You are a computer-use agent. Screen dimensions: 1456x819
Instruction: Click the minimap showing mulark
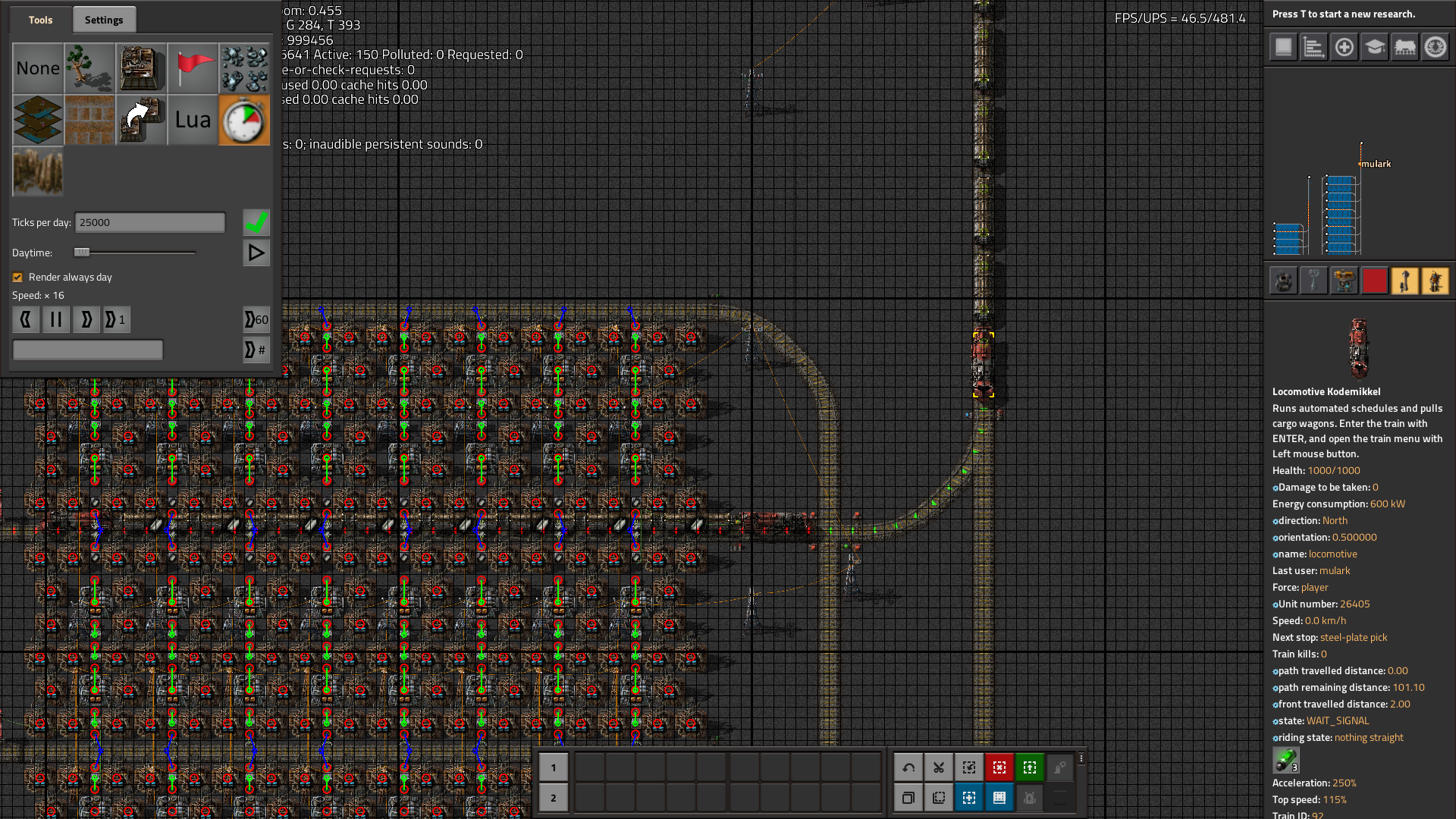(x=1360, y=163)
